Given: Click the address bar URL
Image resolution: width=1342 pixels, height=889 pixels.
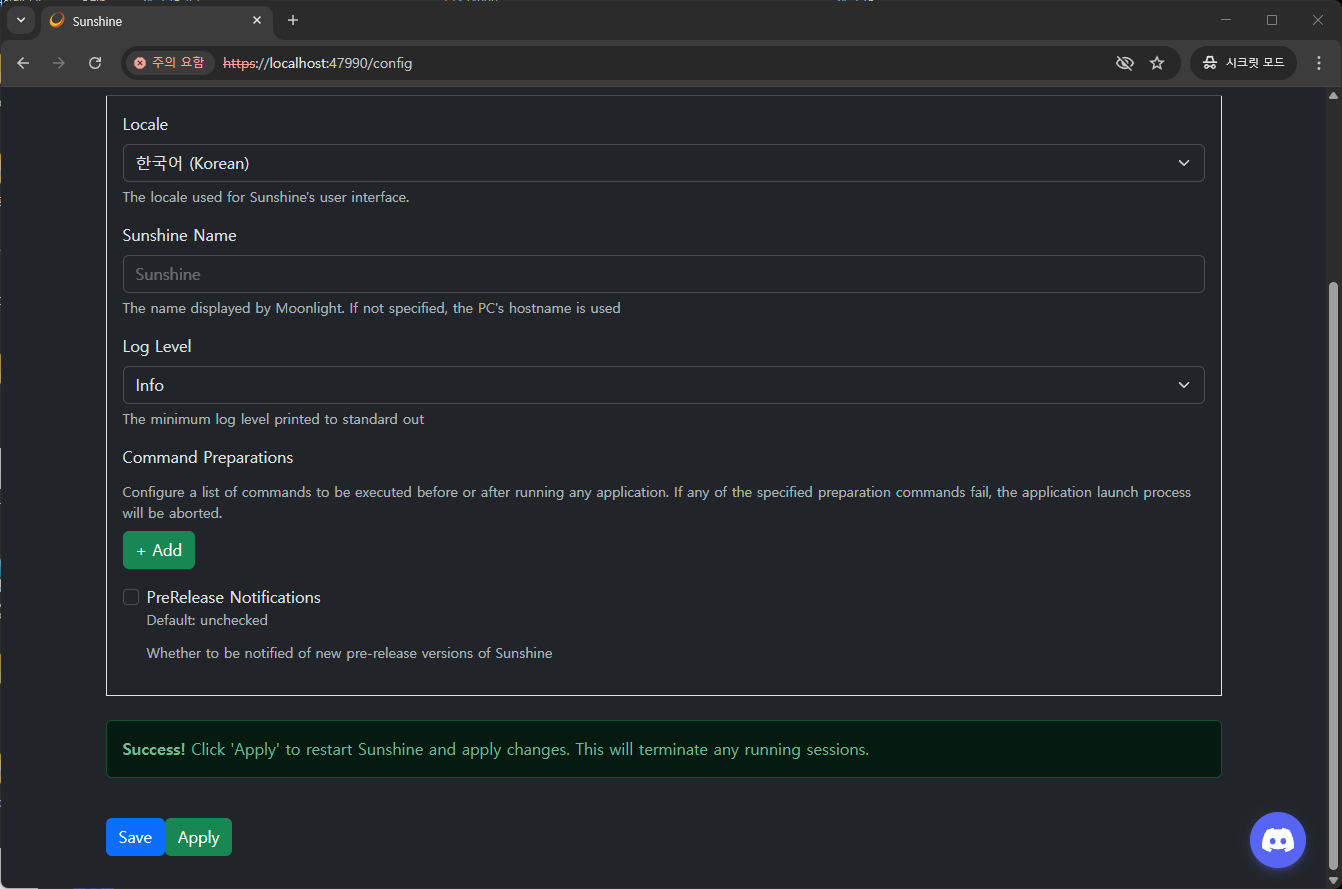Looking at the screenshot, I should (317, 63).
